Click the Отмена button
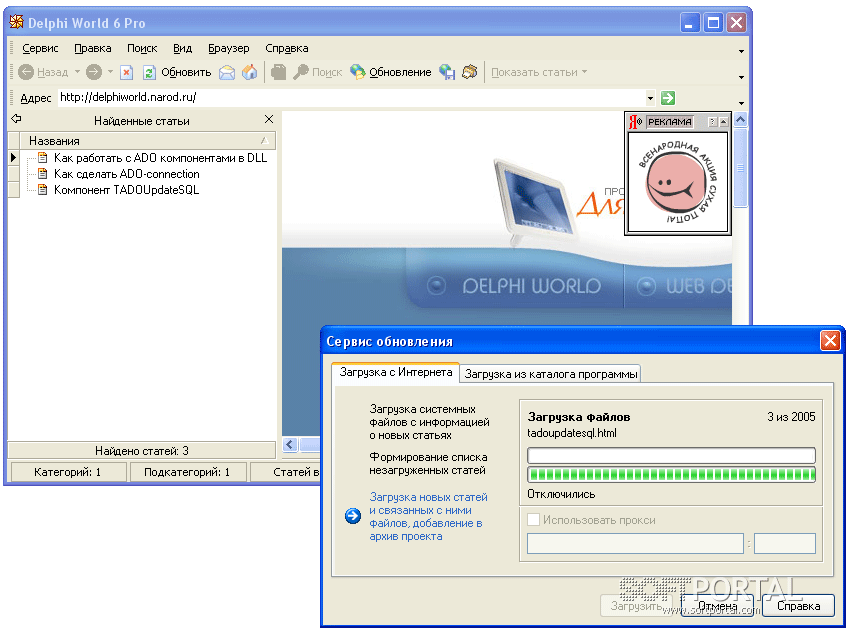 tap(717, 606)
